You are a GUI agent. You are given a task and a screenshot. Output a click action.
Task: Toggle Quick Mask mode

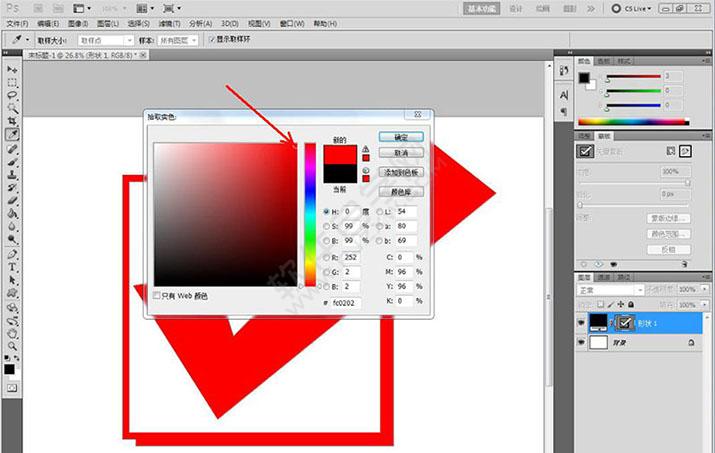(12, 388)
